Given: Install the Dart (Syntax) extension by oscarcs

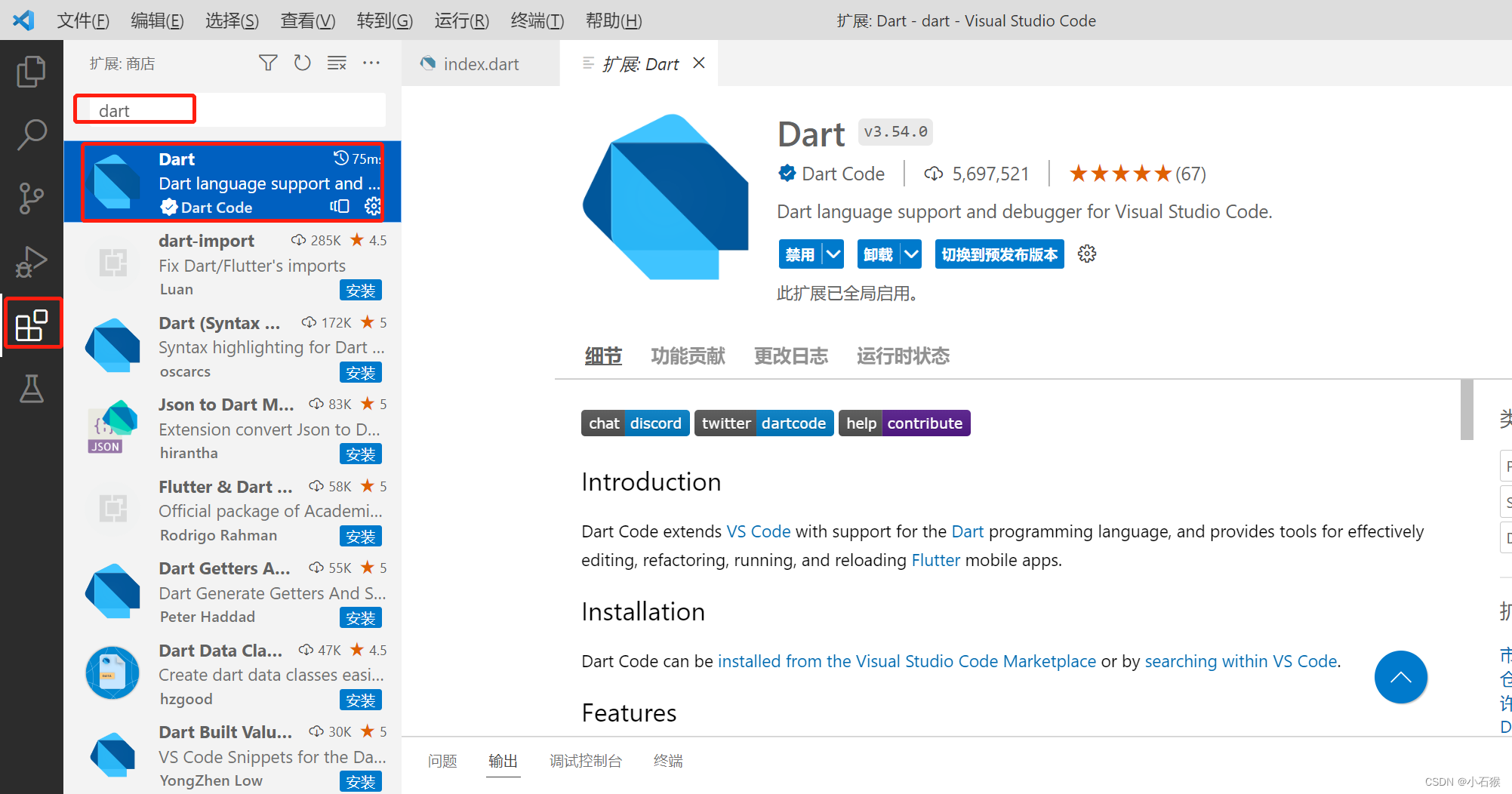Looking at the screenshot, I should point(361,373).
